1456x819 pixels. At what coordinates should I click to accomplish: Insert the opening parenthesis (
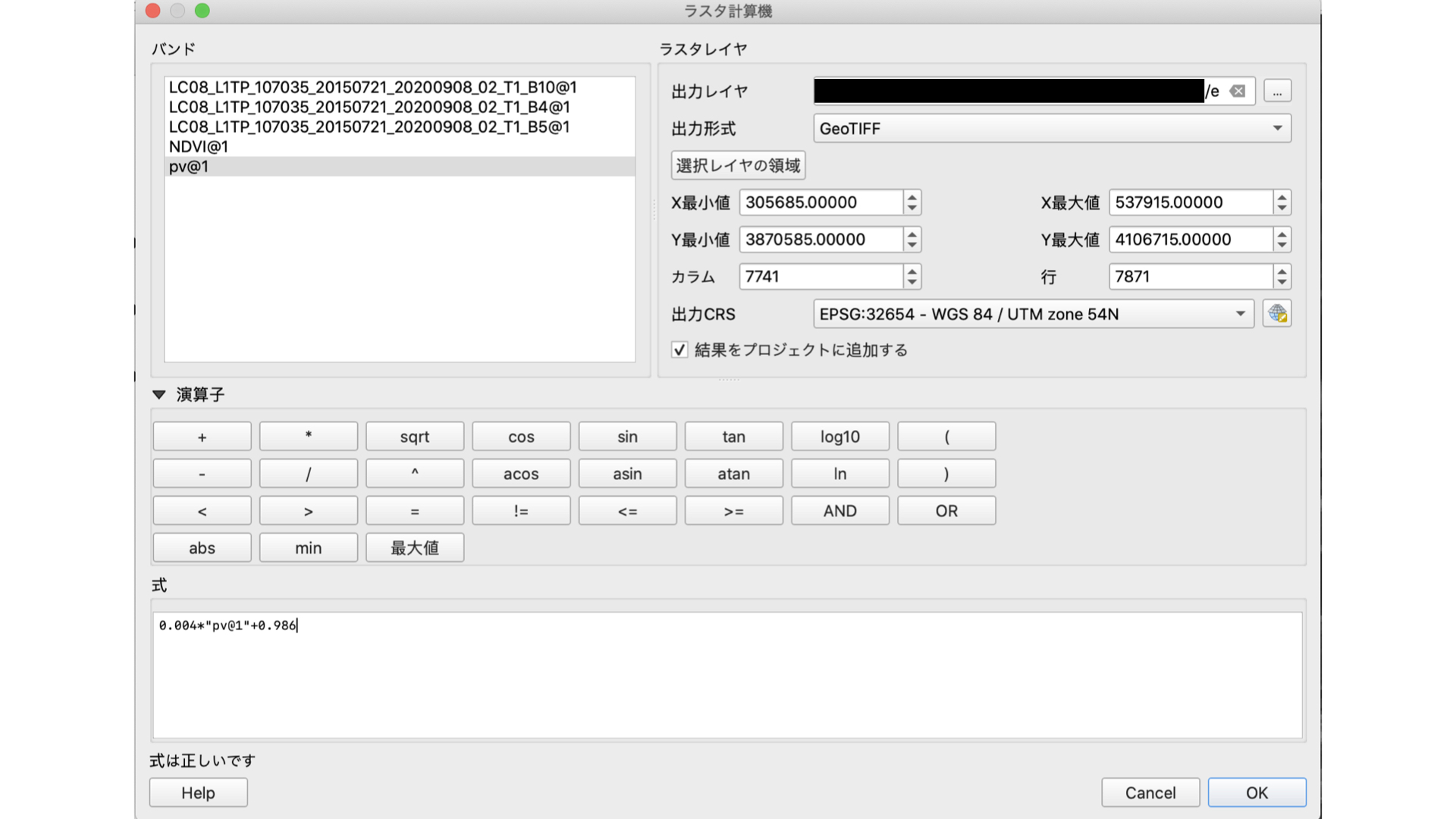pyautogui.click(x=946, y=437)
